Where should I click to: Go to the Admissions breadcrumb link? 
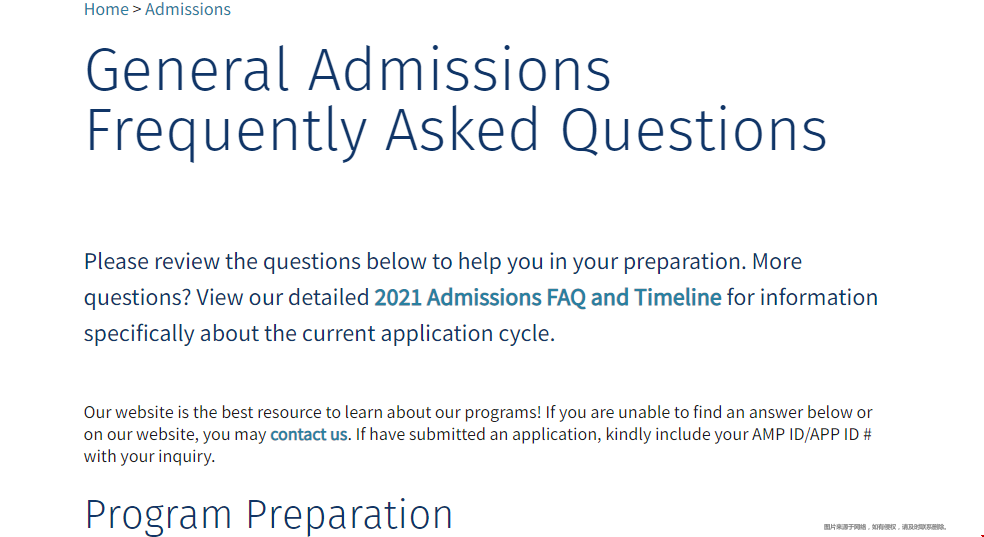(x=188, y=9)
